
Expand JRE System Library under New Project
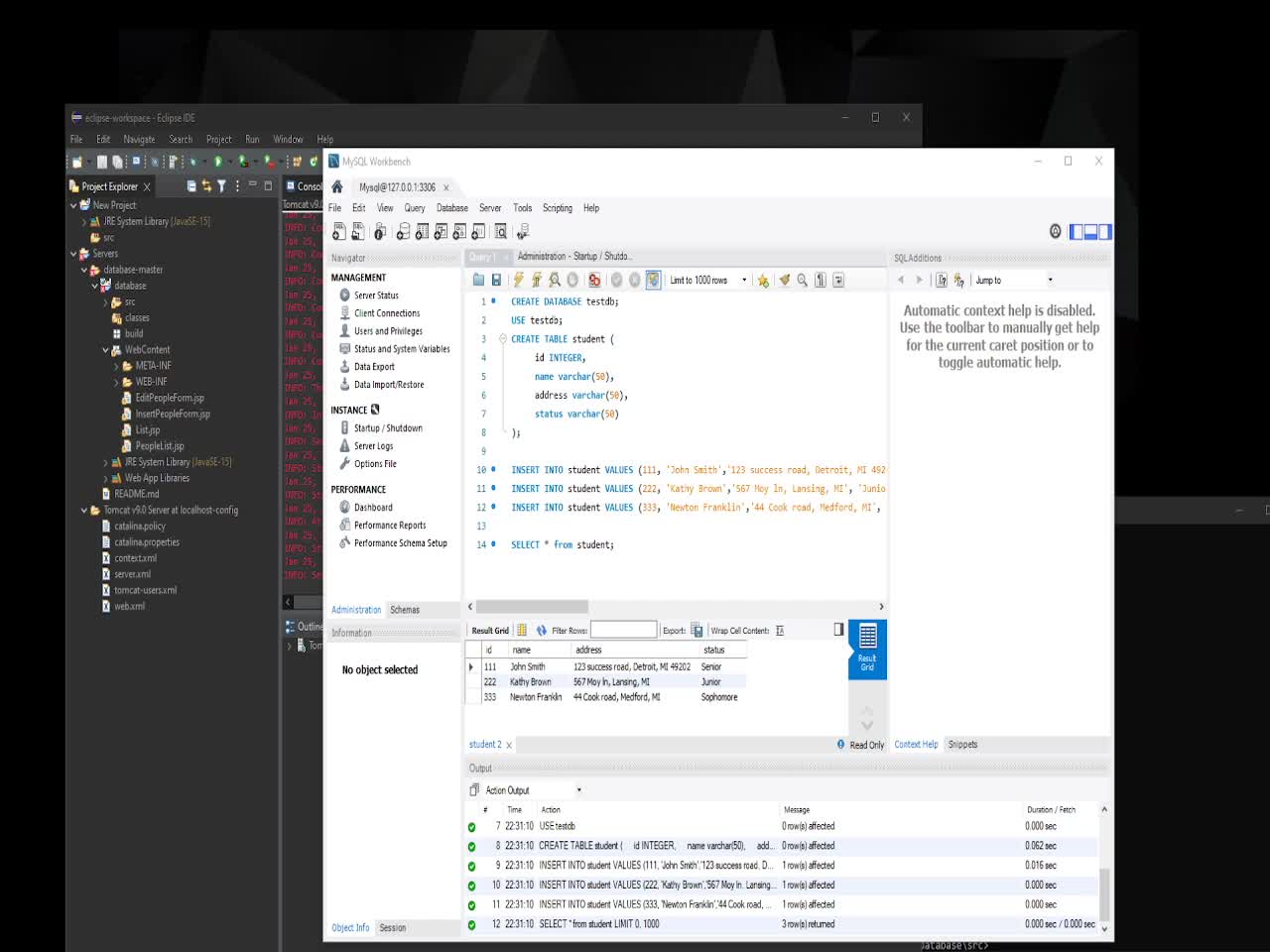[84, 222]
